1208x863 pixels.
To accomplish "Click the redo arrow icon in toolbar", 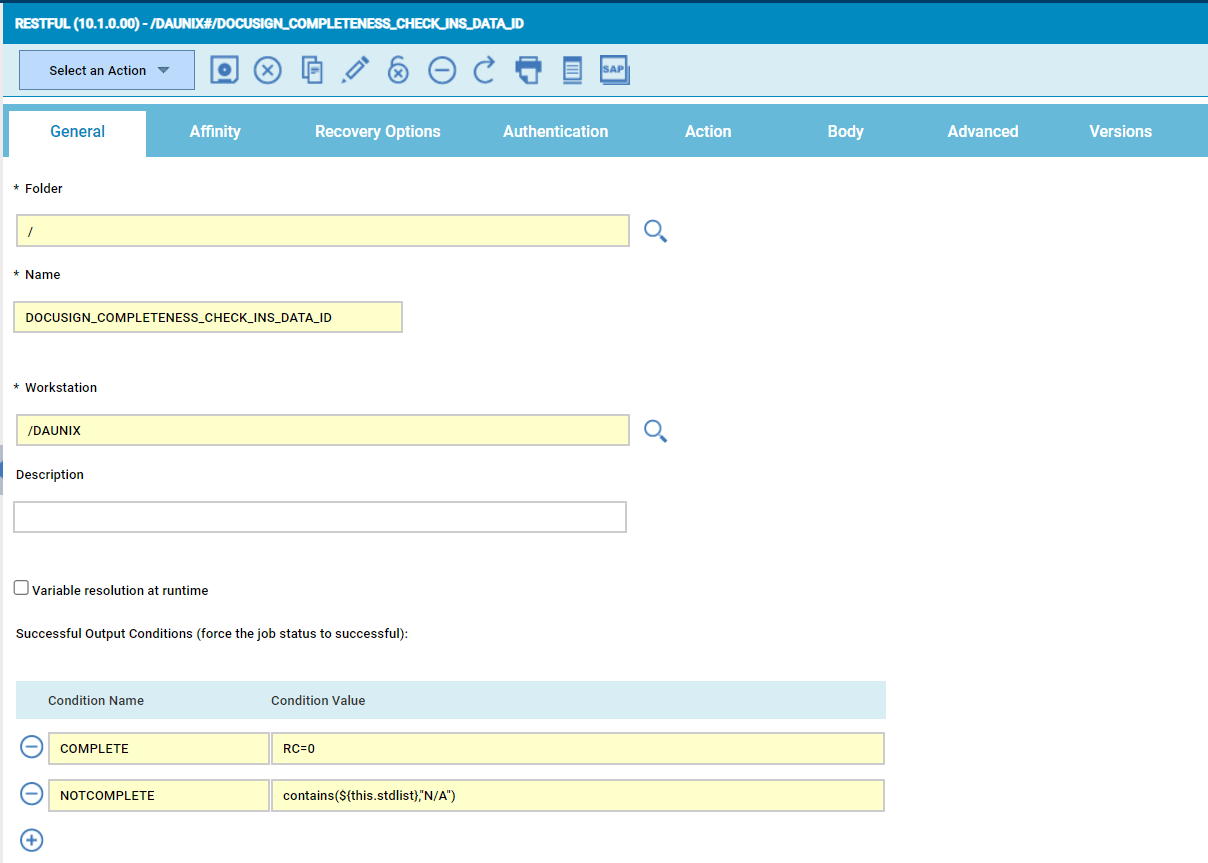I will click(x=484, y=70).
